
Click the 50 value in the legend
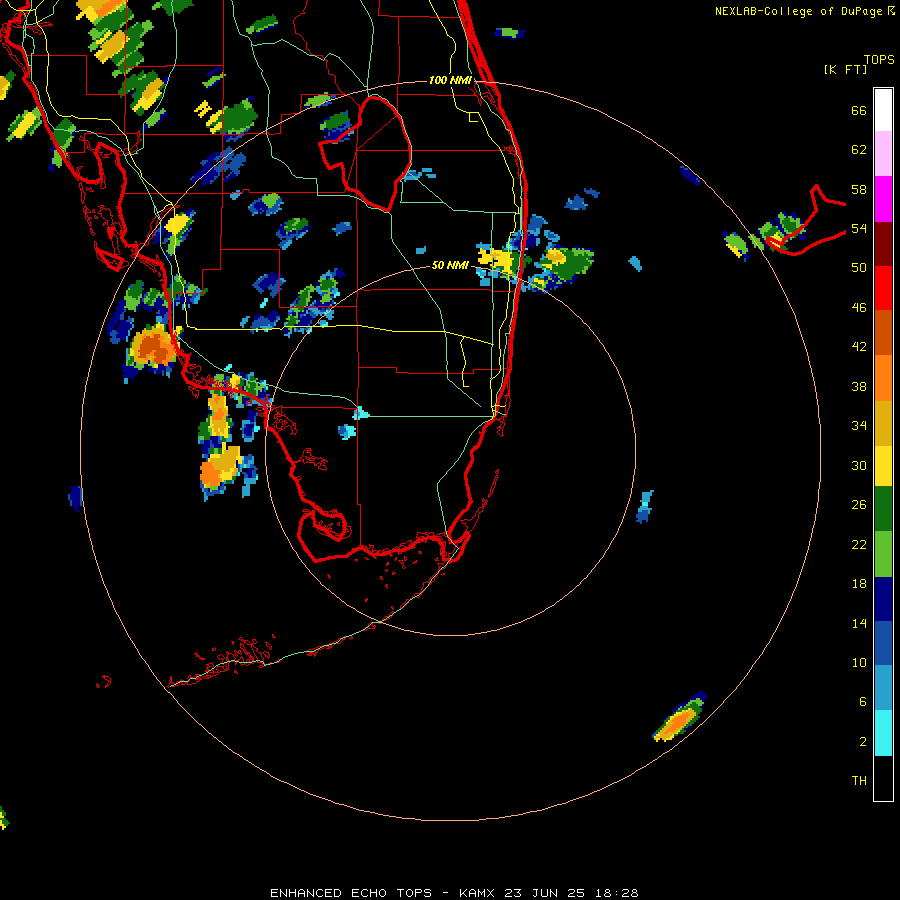tap(859, 268)
